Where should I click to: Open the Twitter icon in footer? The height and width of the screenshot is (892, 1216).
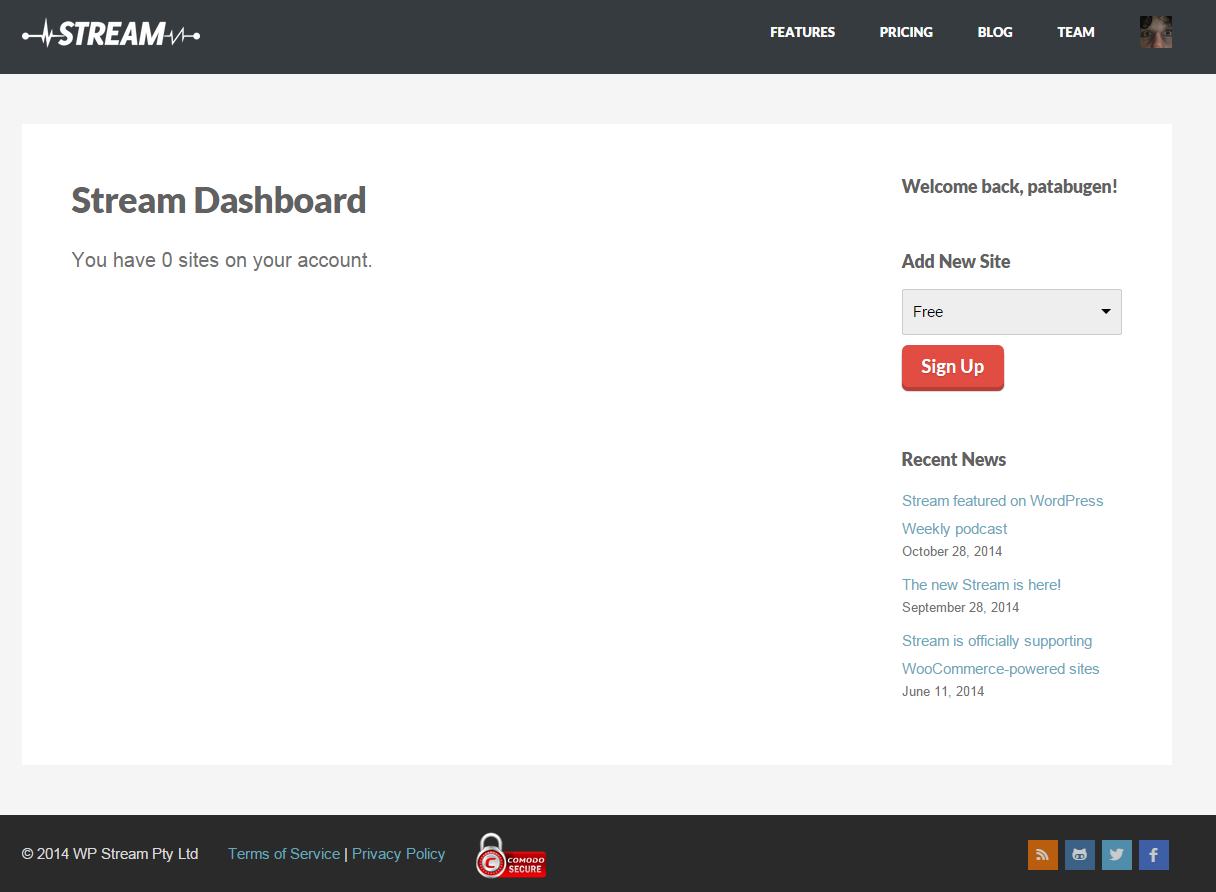[1116, 855]
